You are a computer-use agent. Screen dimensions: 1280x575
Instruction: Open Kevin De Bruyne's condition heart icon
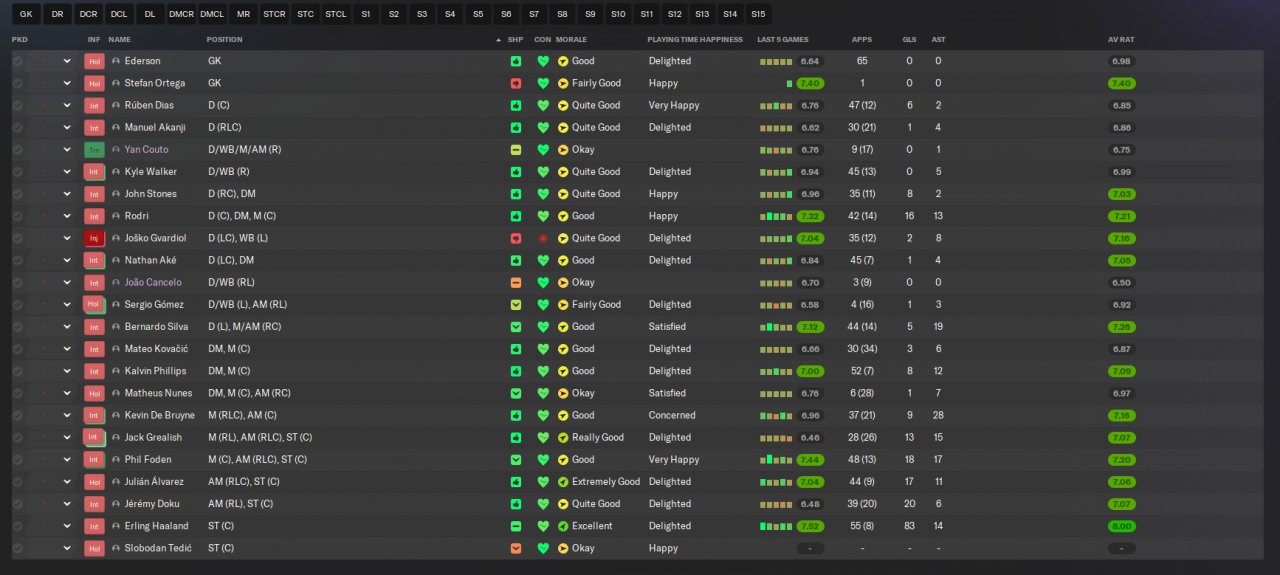point(543,415)
